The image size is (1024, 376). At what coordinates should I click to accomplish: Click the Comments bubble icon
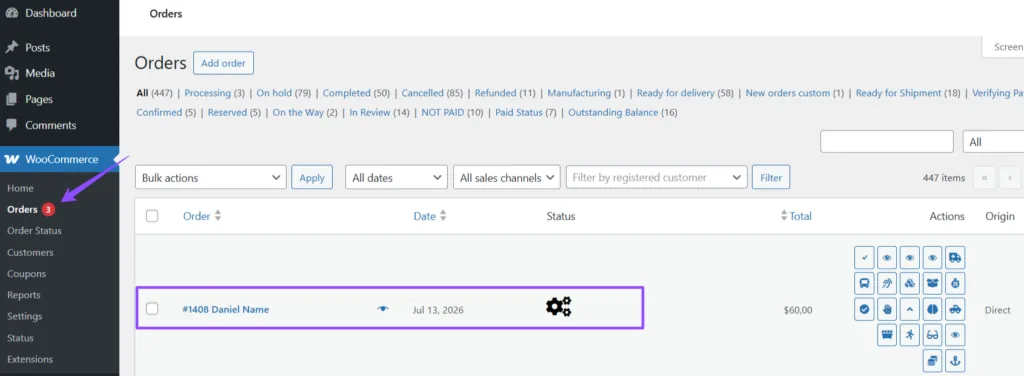coord(12,125)
